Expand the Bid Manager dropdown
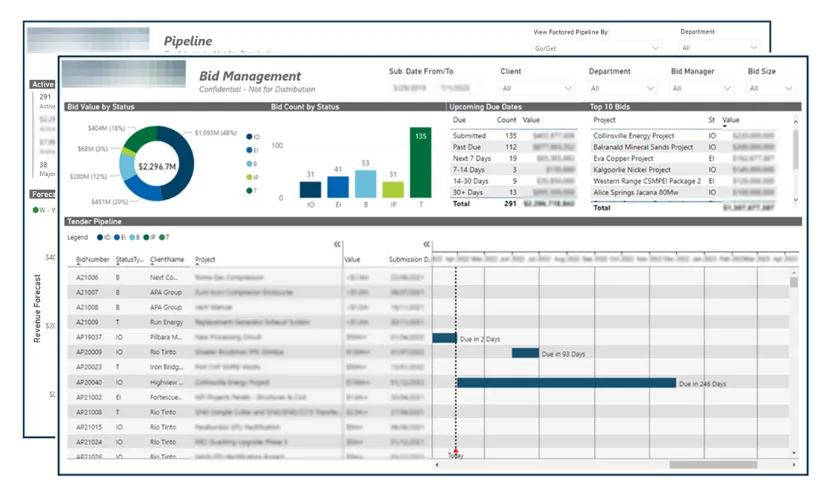 click(701, 88)
